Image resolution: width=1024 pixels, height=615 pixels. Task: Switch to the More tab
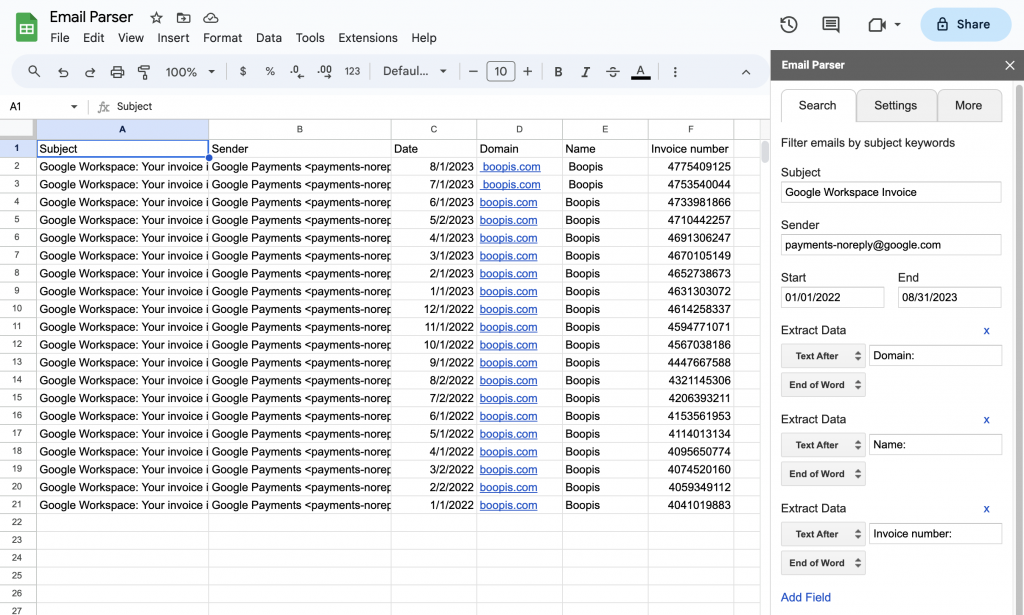[968, 105]
